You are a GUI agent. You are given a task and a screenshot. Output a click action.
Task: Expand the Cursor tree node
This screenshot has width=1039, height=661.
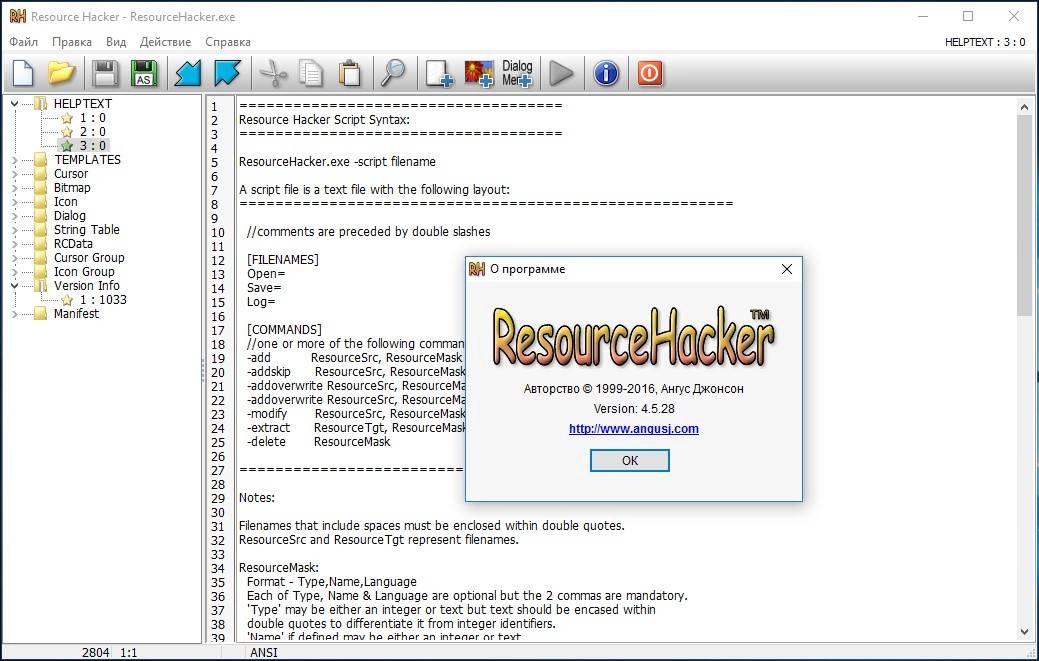[15, 174]
